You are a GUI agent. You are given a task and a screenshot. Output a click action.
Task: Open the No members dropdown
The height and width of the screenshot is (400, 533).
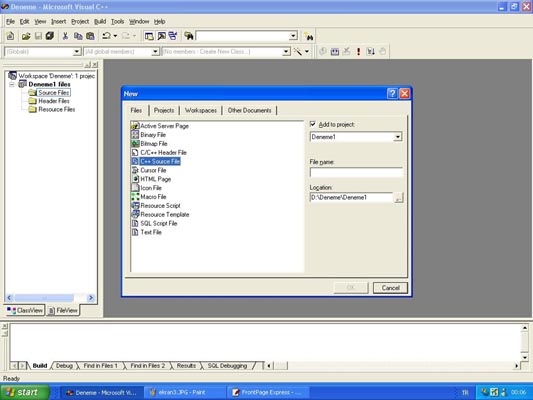(x=286, y=52)
